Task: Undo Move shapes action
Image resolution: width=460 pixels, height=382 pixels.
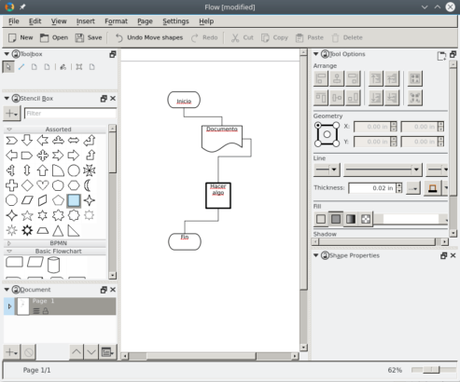Action: pyautogui.click(x=149, y=38)
